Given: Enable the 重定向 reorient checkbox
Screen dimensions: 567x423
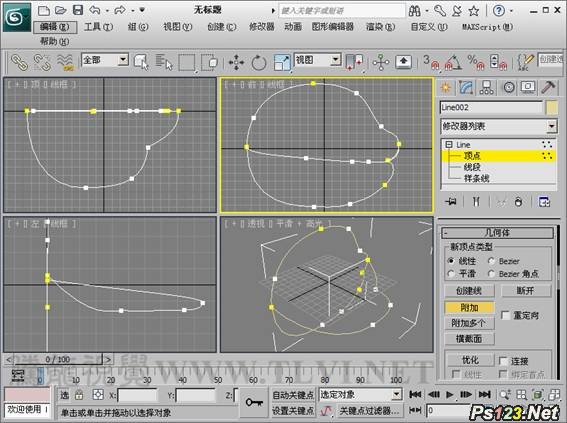Looking at the screenshot, I should (x=505, y=315).
